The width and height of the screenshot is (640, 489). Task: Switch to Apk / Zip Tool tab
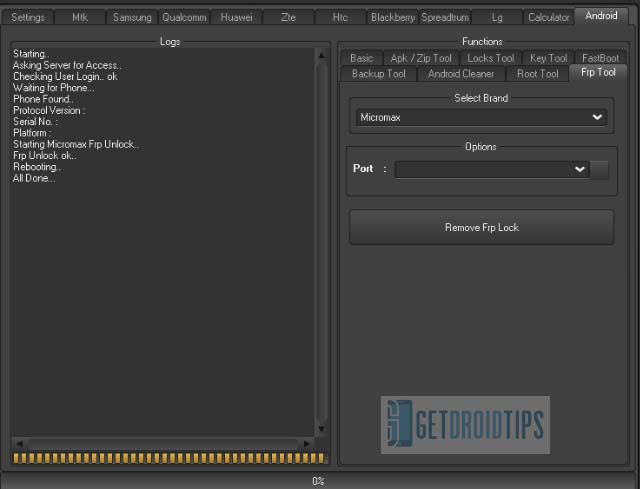[421, 58]
